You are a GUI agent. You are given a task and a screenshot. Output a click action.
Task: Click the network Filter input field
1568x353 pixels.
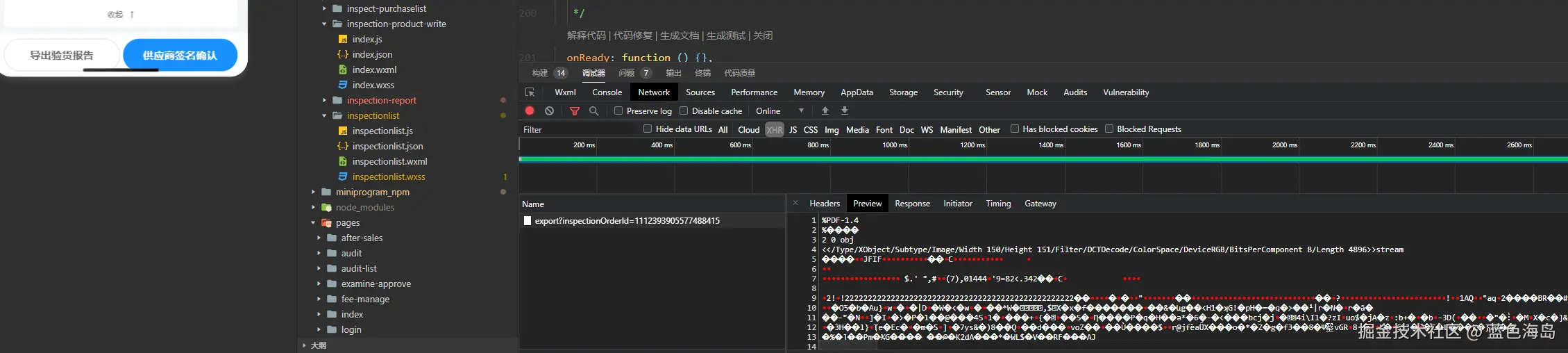[x=578, y=129]
